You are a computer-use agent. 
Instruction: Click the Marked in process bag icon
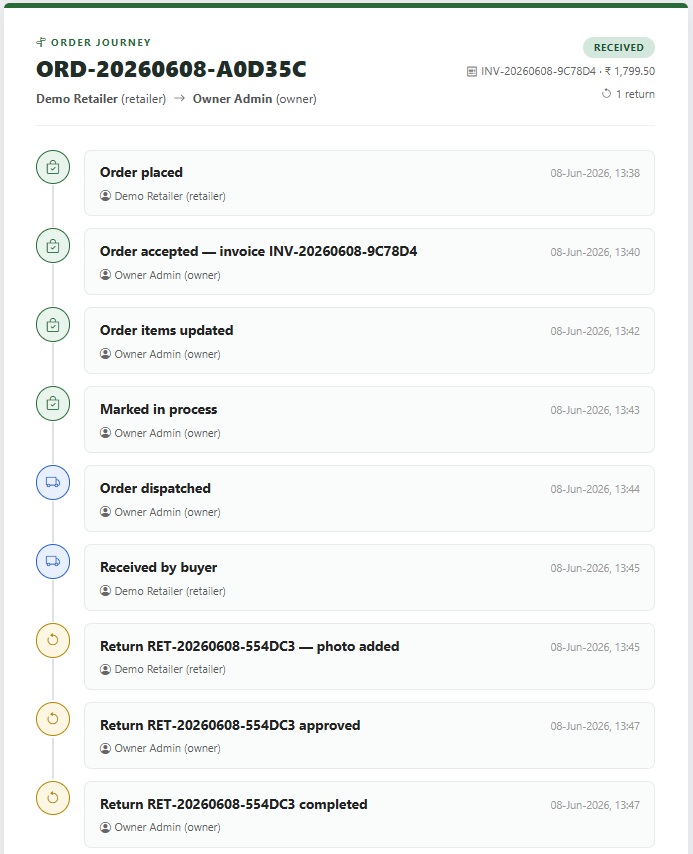[53, 404]
